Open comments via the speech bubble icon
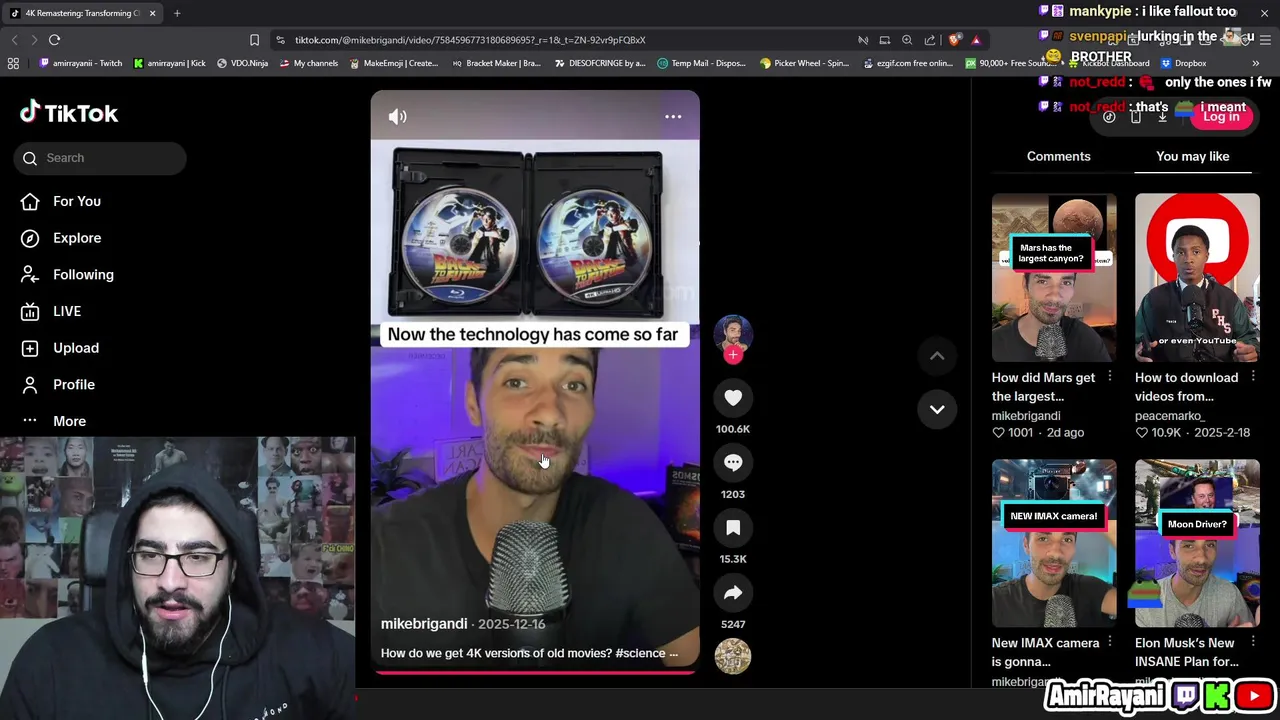Screen dimensions: 1280x720 click(733, 463)
